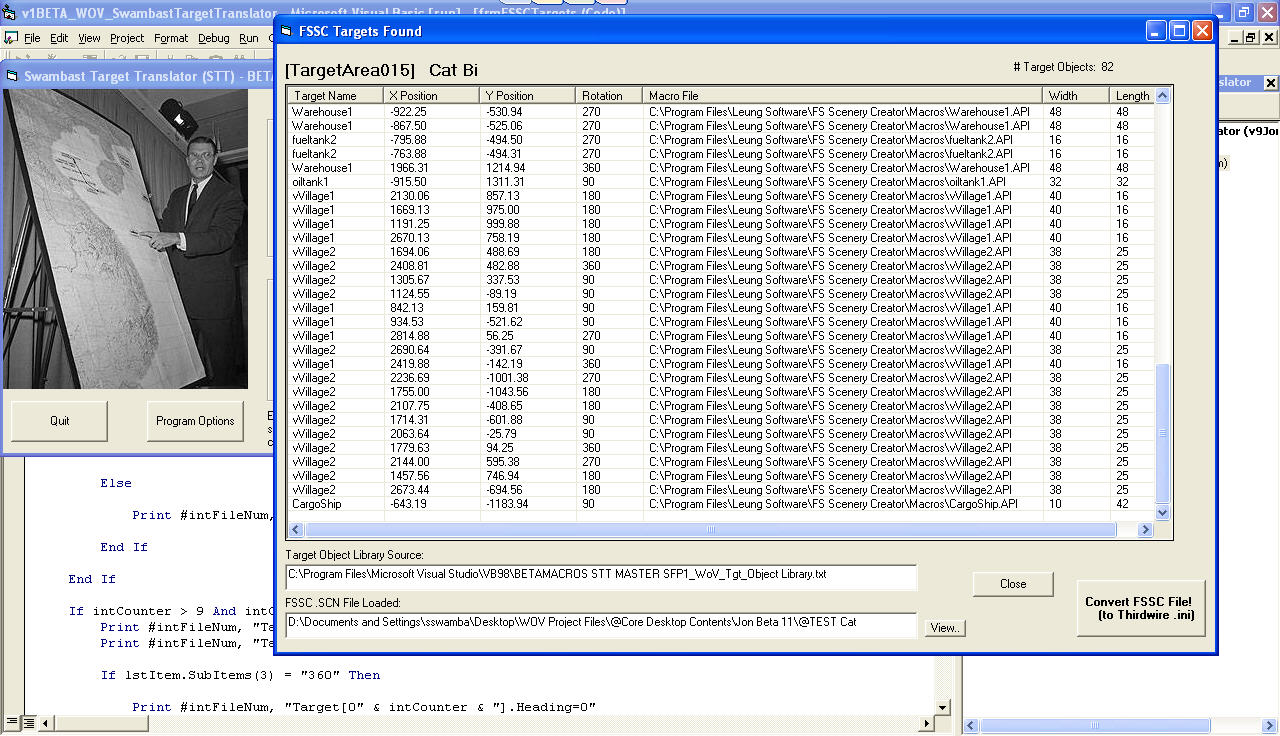
Task: Maximize the FSSC Targets Found window
Action: pos(1180,31)
